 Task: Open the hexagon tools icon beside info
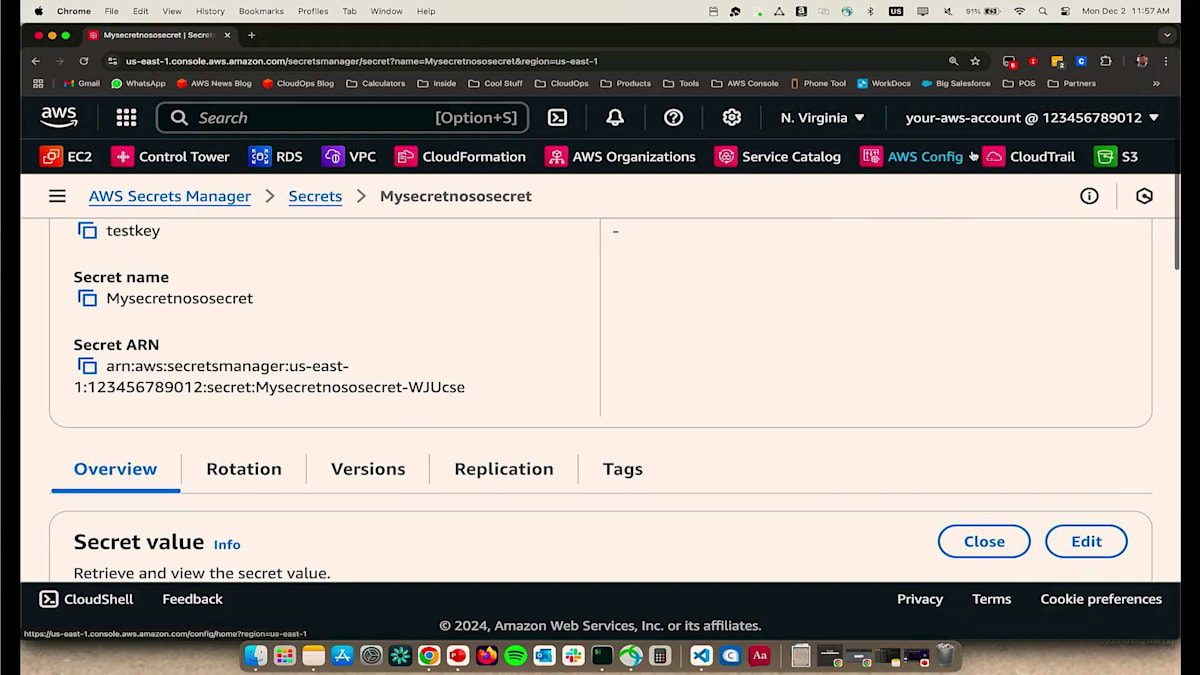coord(1145,196)
